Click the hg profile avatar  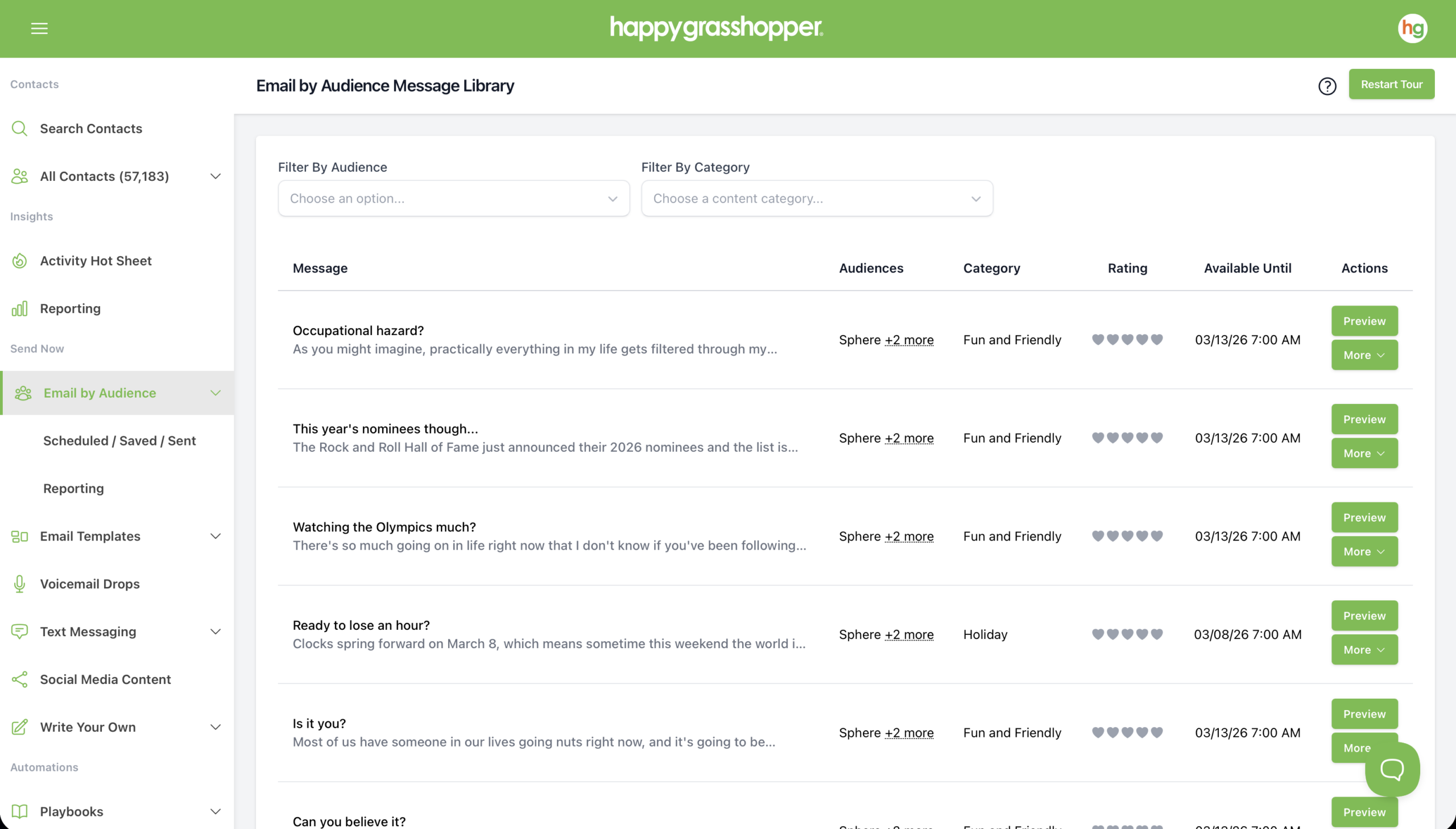1412,28
